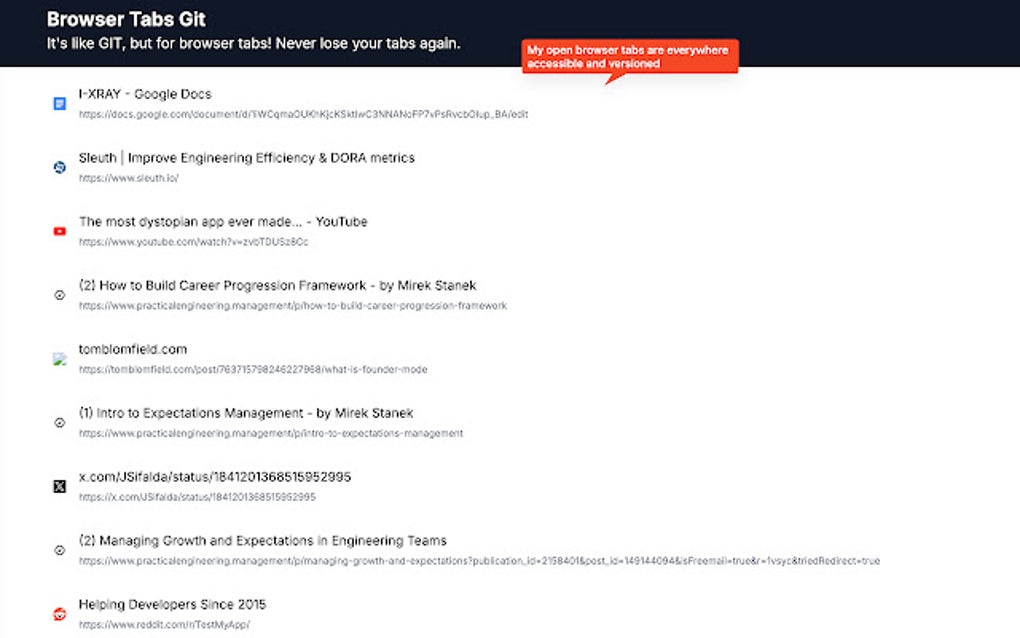
Task: Open the Helping Developers Since 2015 Reddit tab
Action: pyautogui.click(x=172, y=604)
